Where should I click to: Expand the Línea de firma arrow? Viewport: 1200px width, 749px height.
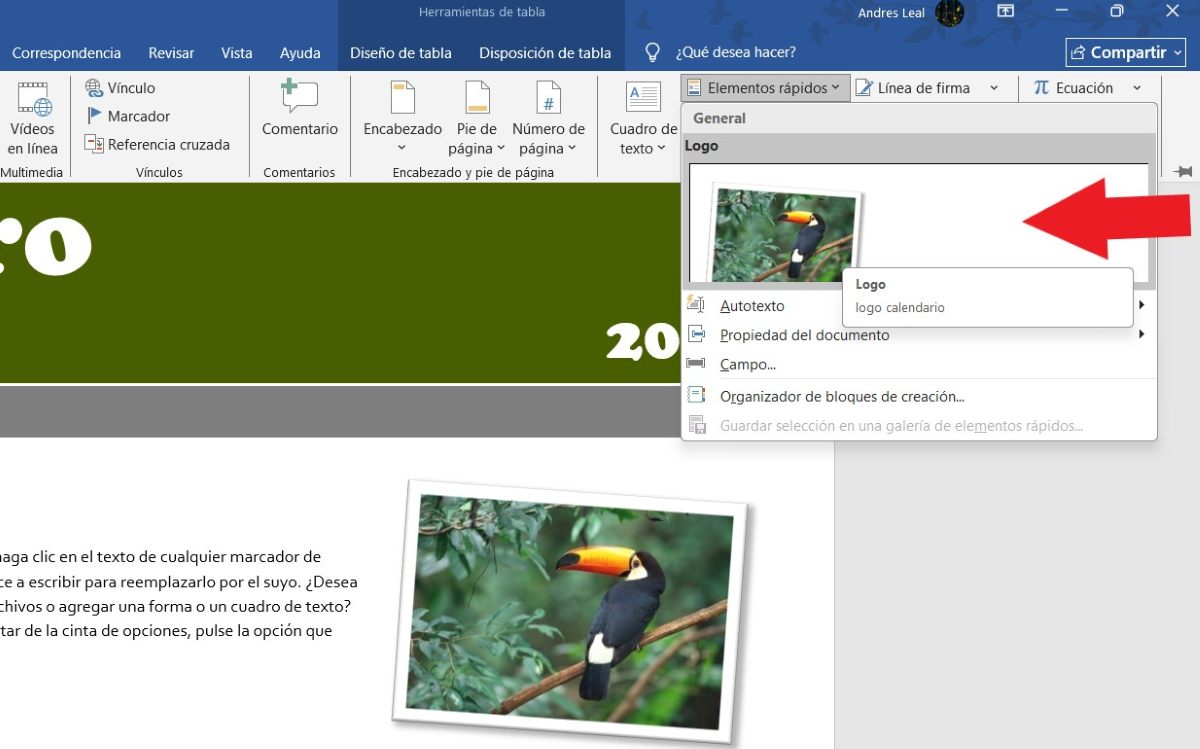pyautogui.click(x=994, y=88)
